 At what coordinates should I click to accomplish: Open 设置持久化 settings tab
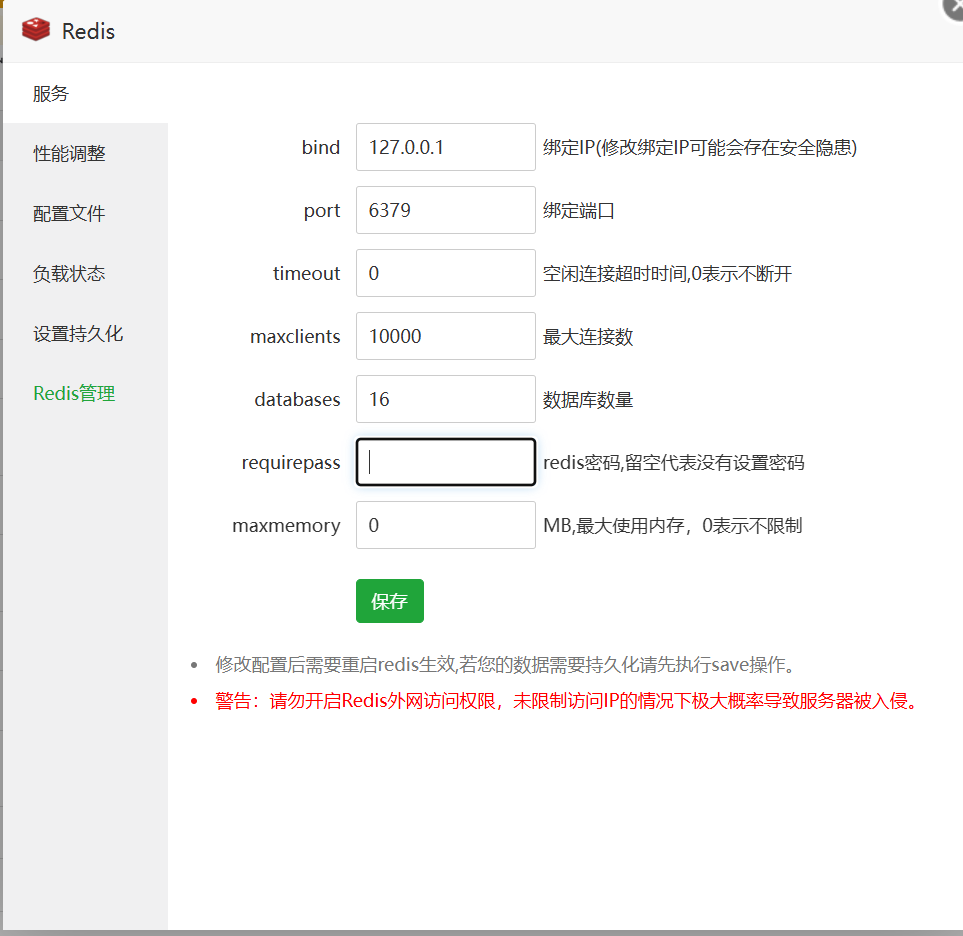78,333
